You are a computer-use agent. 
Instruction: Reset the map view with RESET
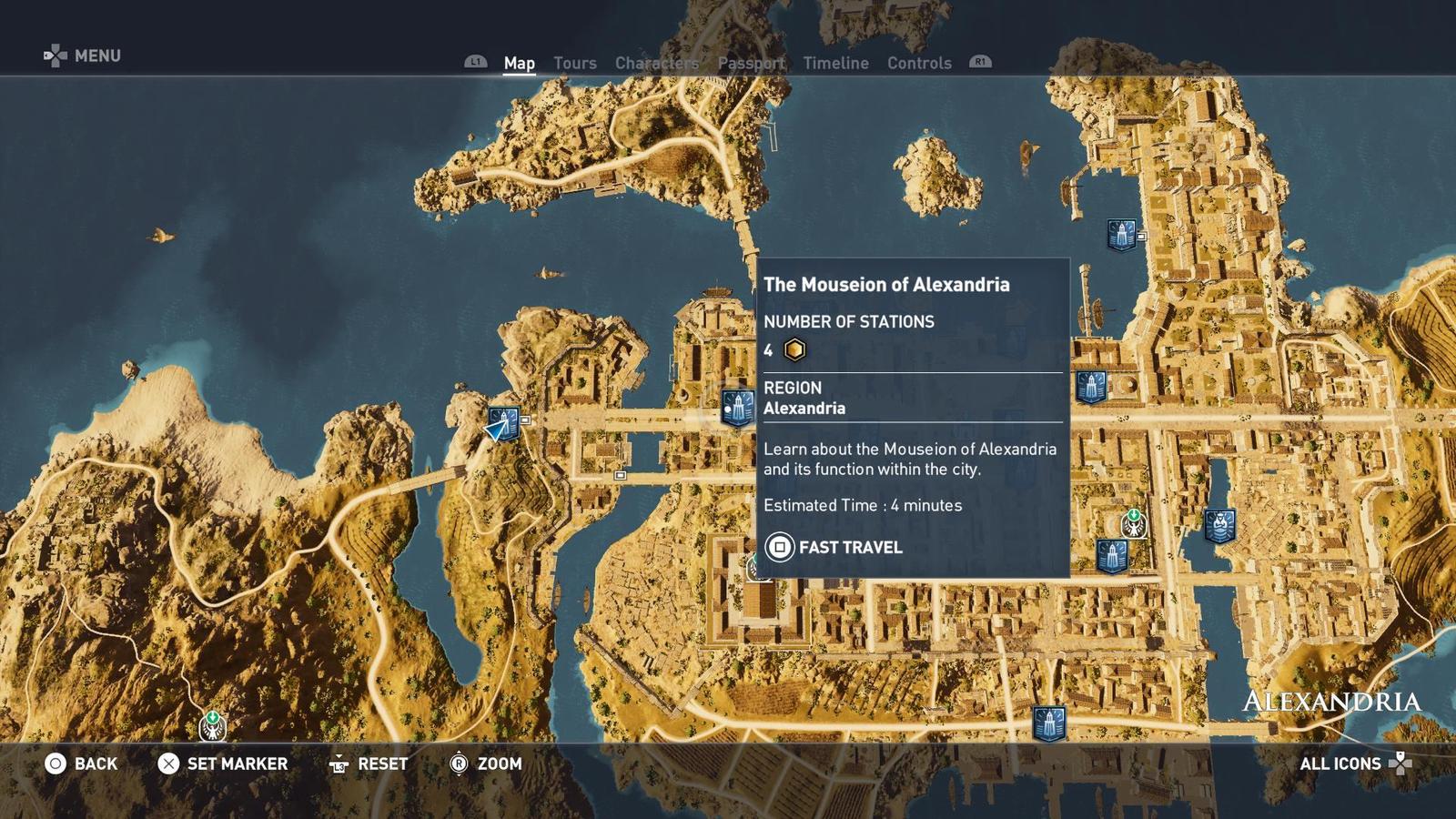(369, 763)
